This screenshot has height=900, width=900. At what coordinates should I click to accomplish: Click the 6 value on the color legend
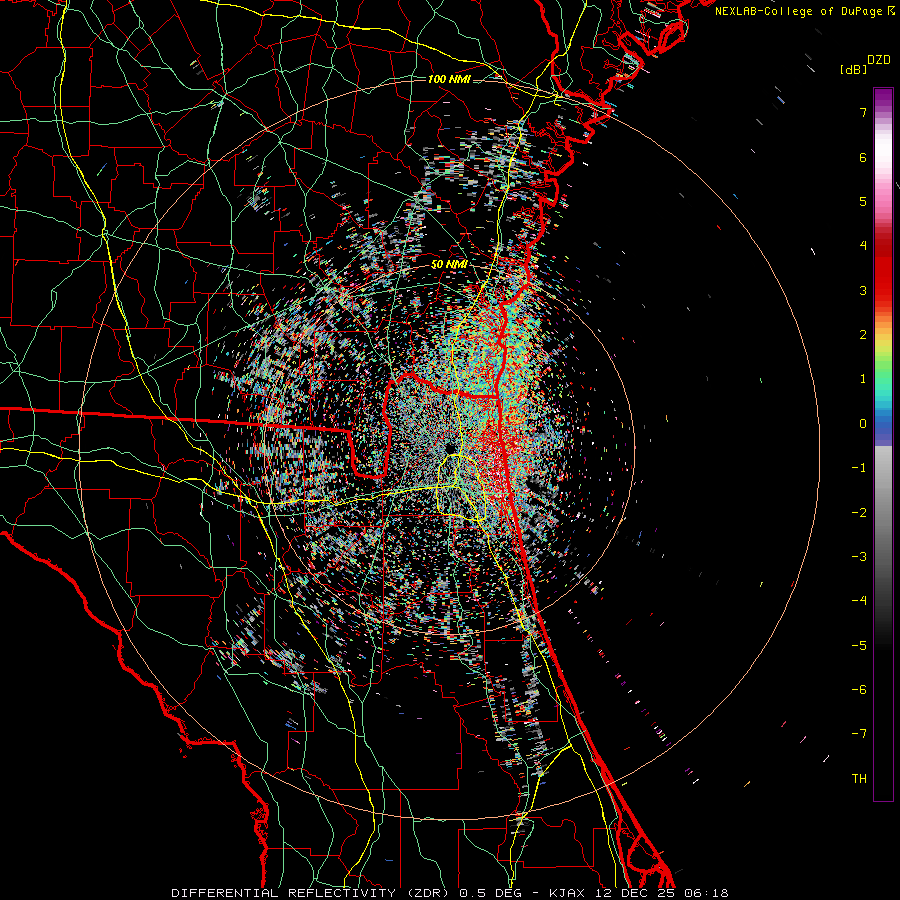tap(863, 157)
